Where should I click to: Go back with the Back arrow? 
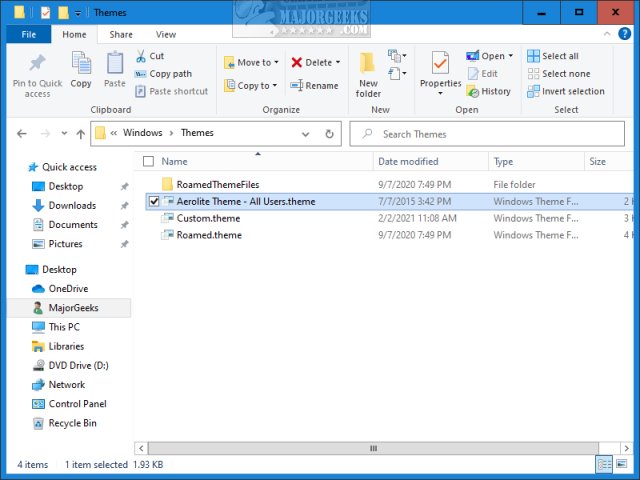click(22, 133)
